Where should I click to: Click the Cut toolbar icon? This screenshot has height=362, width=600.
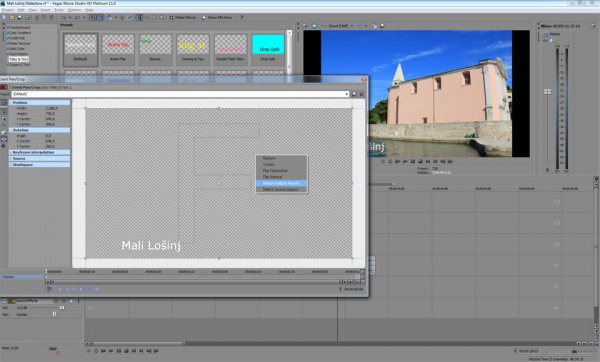click(x=37, y=18)
